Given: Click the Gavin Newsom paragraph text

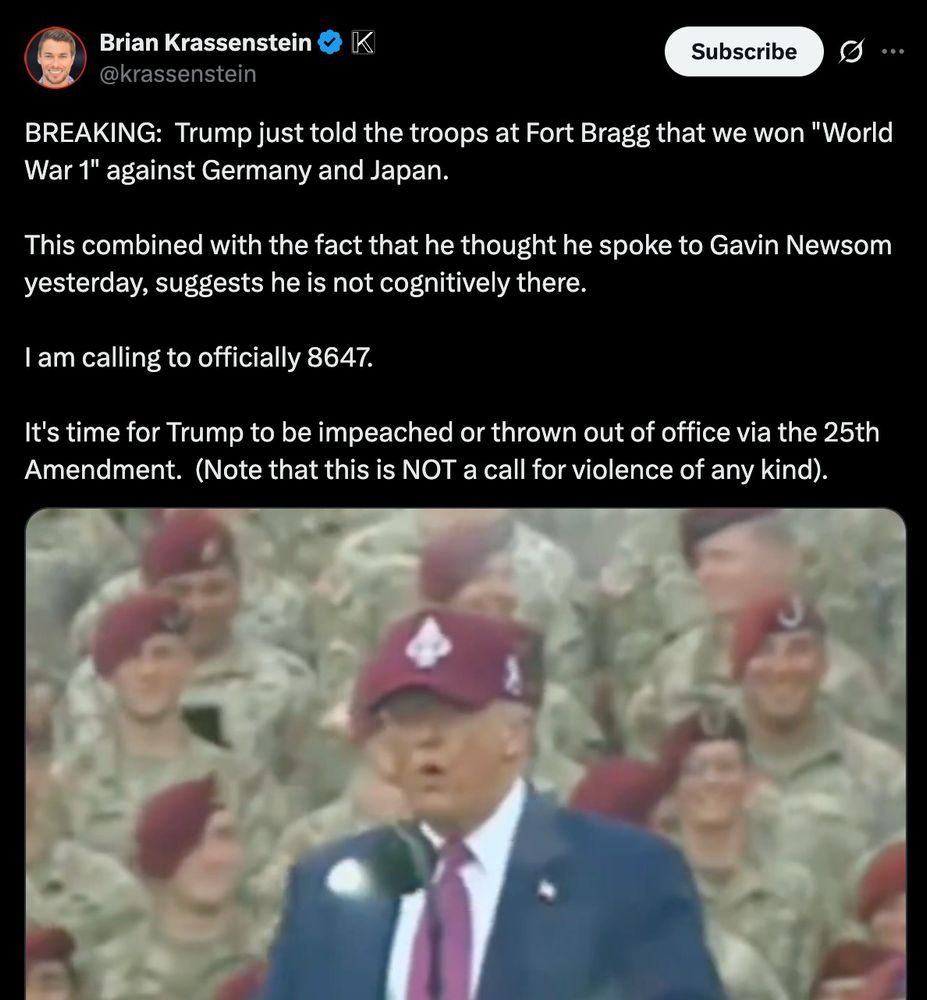Looking at the screenshot, I should [458, 263].
